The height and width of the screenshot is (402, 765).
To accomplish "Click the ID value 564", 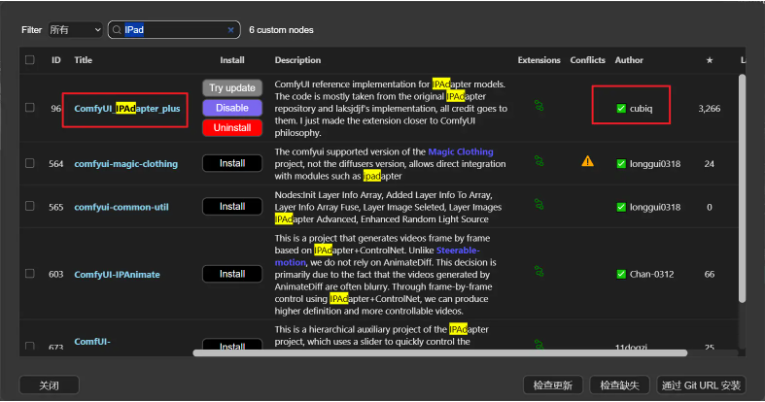I will coord(56,163).
